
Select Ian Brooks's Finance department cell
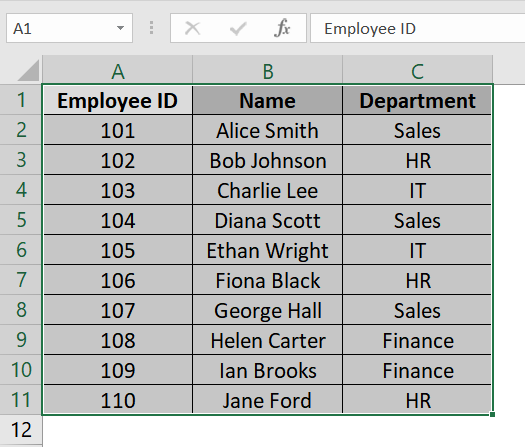tap(417, 370)
